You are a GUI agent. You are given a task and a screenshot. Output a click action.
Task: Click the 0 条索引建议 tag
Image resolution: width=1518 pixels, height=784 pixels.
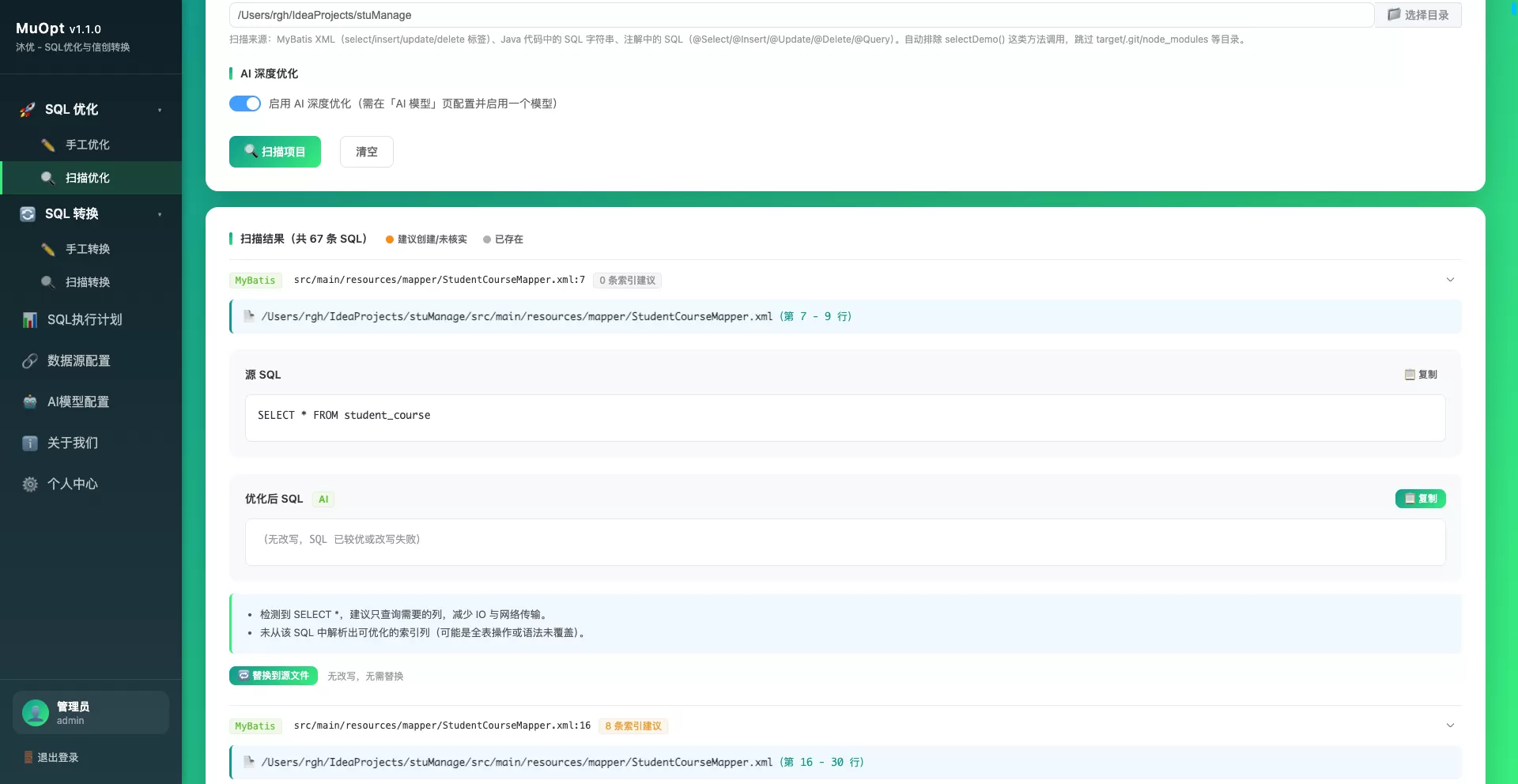coord(628,281)
